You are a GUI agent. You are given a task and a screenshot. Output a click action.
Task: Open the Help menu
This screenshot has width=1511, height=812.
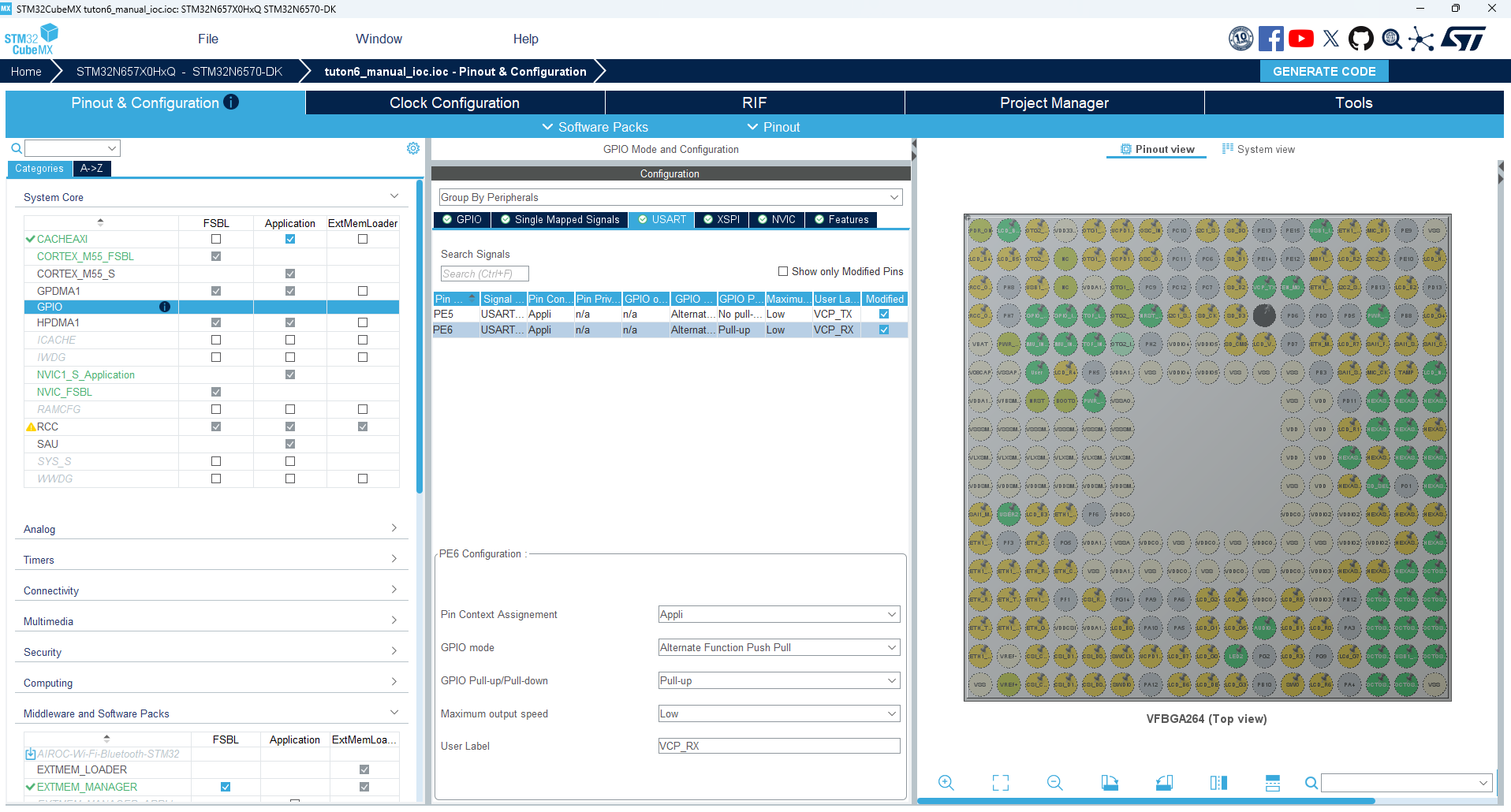tap(526, 39)
